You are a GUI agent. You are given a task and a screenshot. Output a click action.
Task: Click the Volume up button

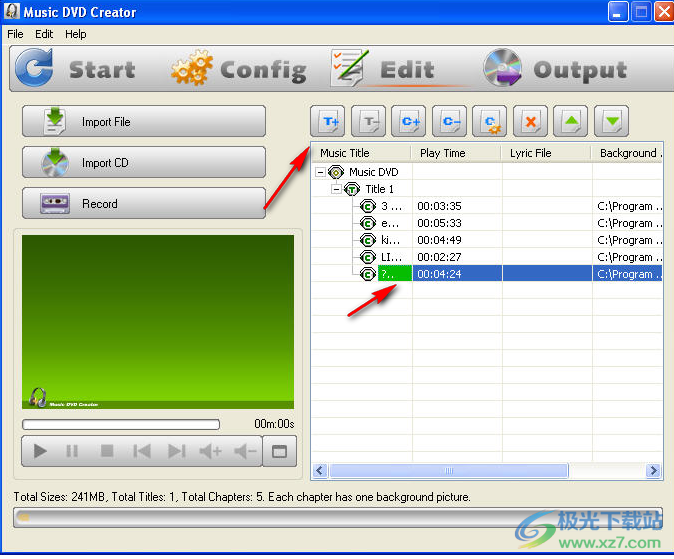(211, 451)
